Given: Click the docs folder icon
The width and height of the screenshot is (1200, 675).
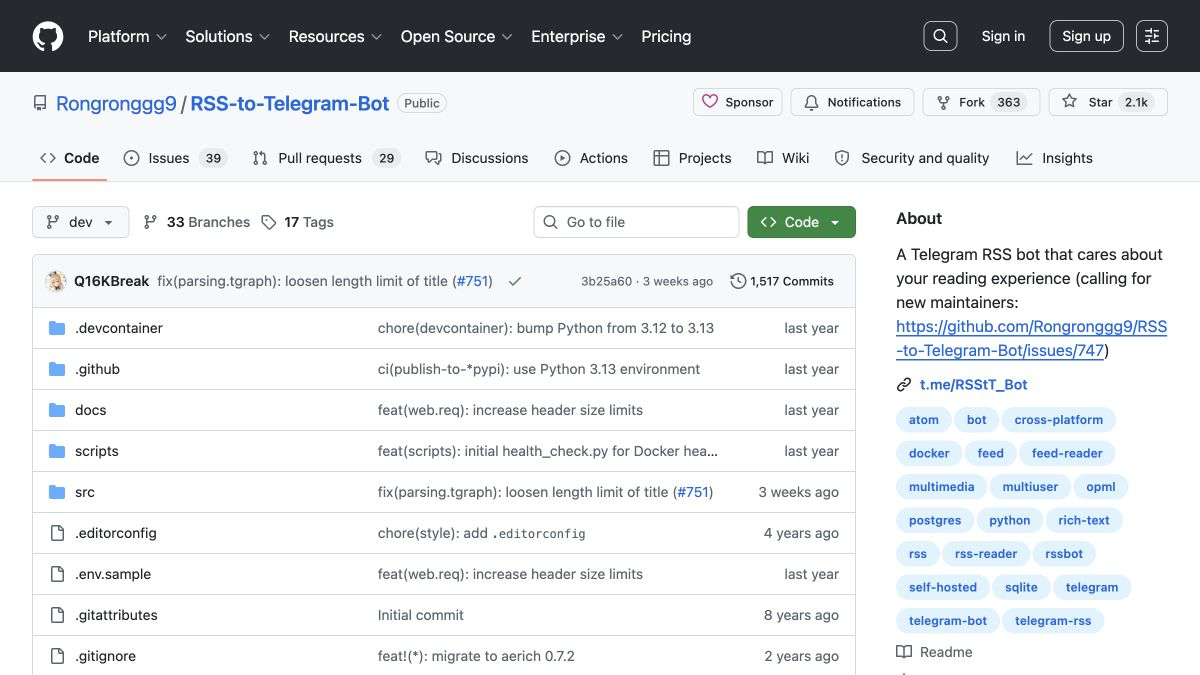Looking at the screenshot, I should coord(57,410).
